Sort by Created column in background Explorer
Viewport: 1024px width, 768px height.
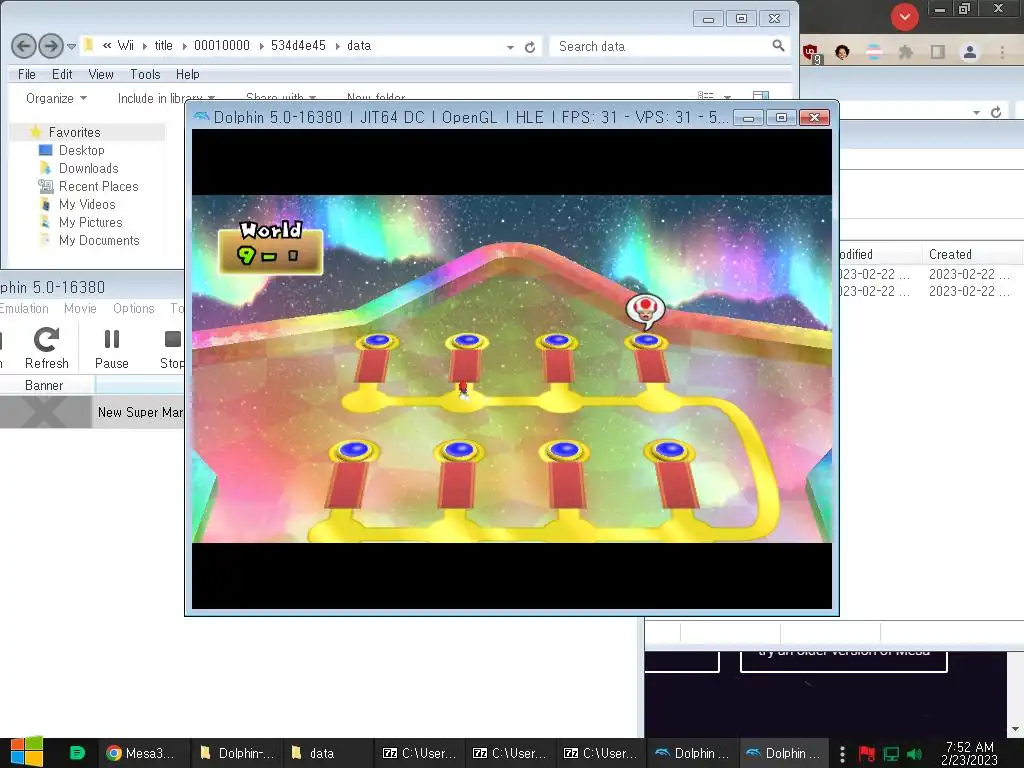point(950,254)
